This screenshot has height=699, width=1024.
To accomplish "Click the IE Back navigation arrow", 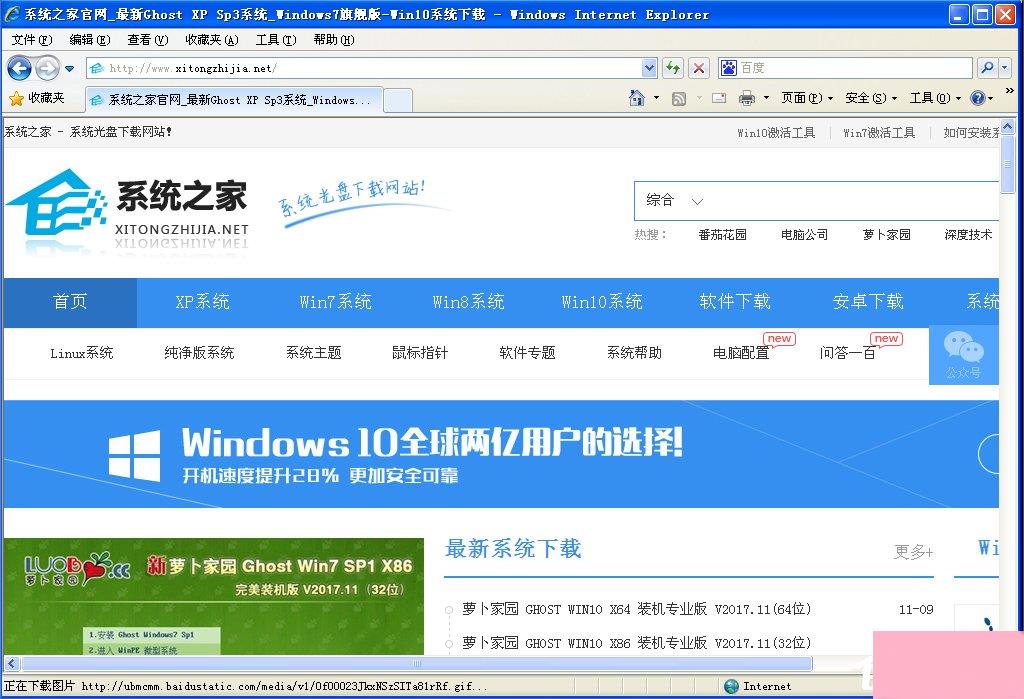I will pos(19,68).
